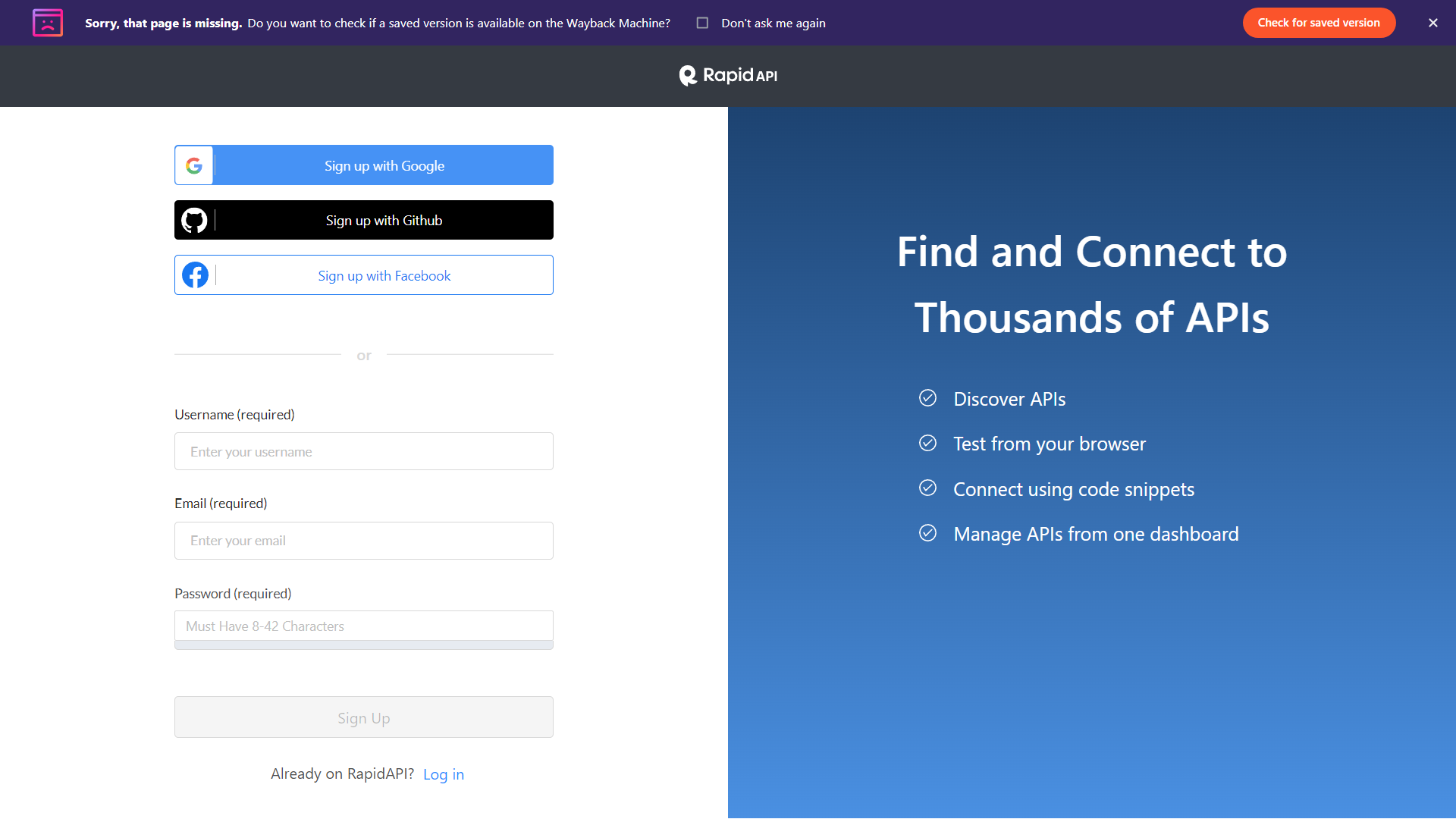The width and height of the screenshot is (1456, 819).
Task: Click 'Sorry, that page is missing.' text
Action: pos(164,23)
